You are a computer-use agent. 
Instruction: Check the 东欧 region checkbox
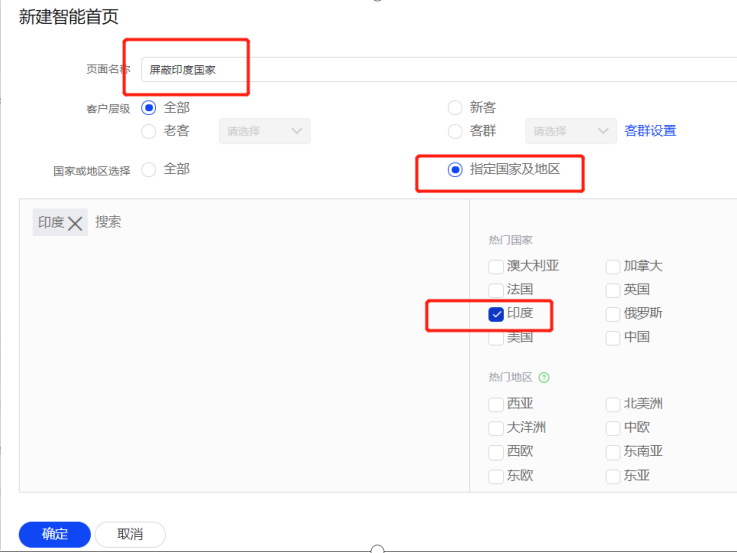click(496, 476)
